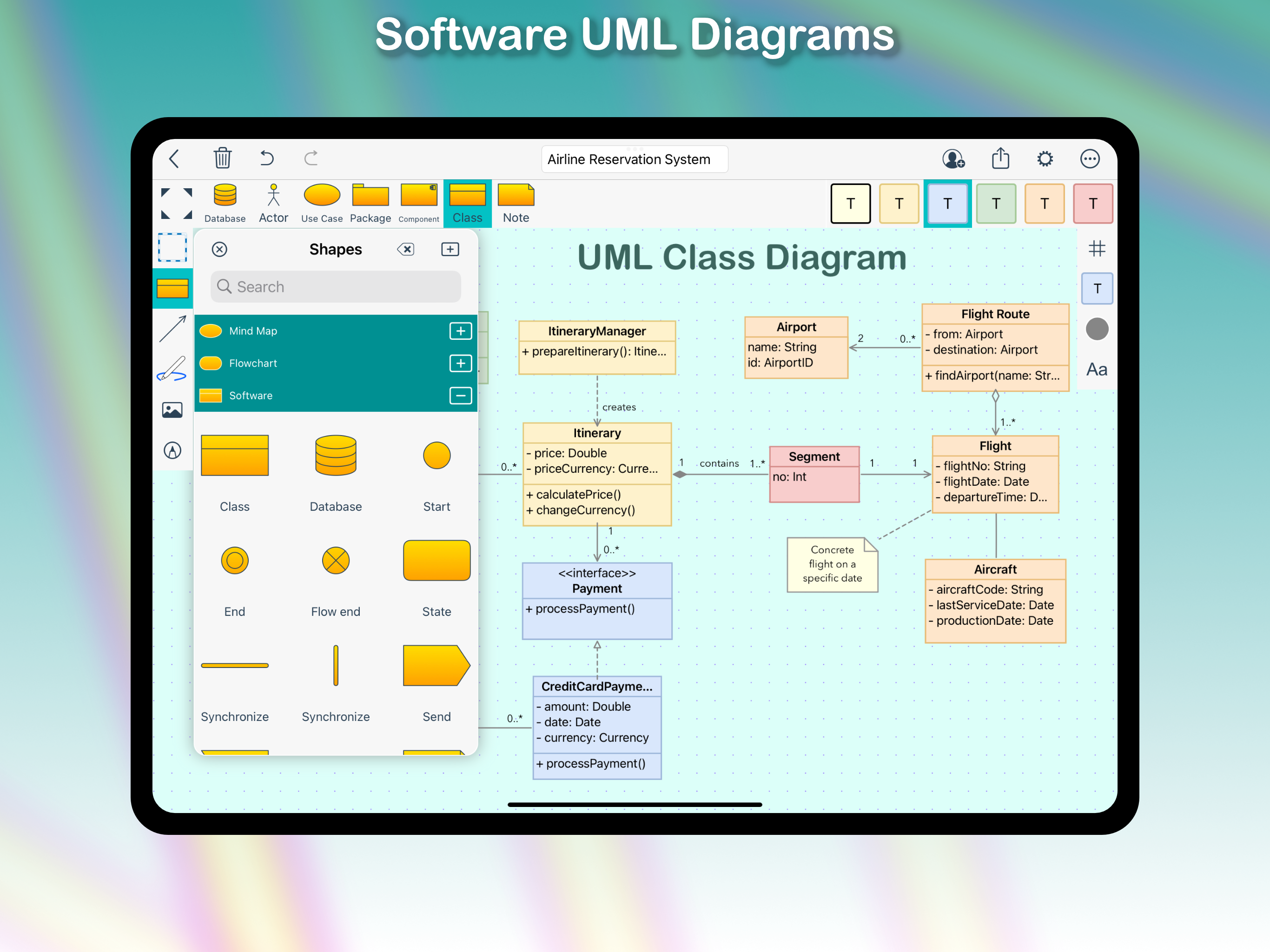Activate the dashed selection rectangle tool

coord(172,247)
